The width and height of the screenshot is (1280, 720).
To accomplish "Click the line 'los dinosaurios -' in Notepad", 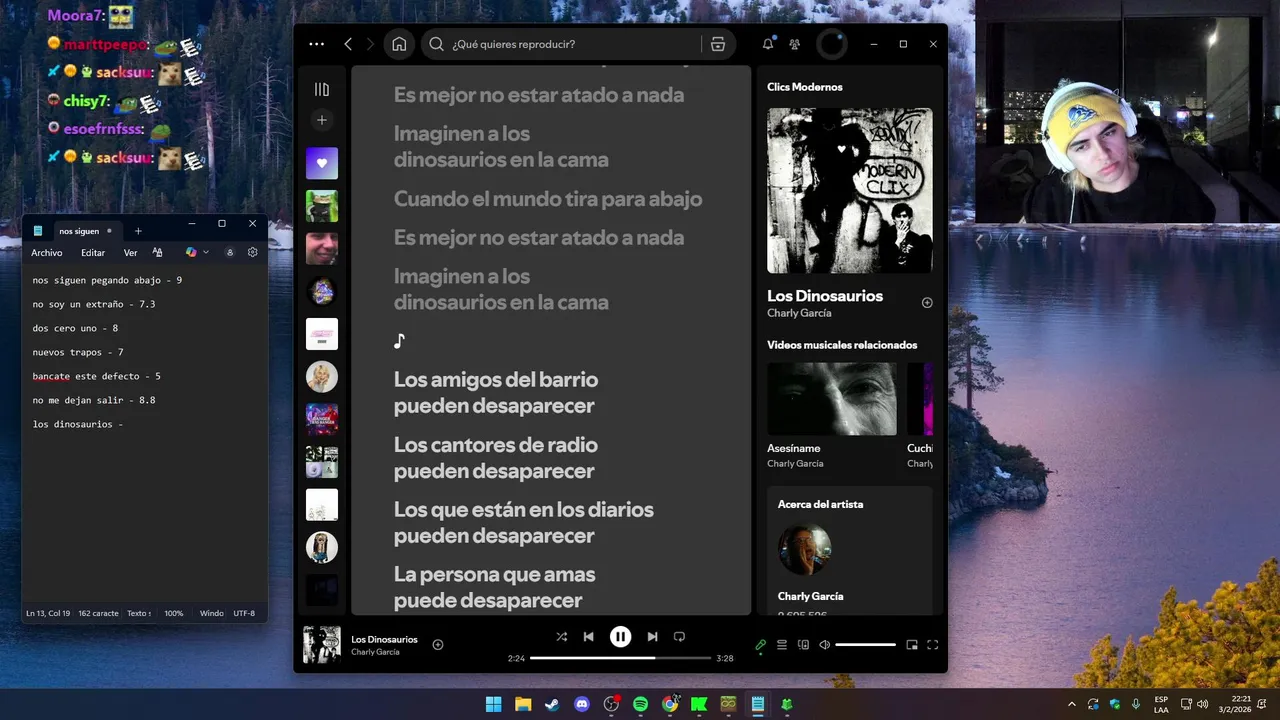I will click(78, 424).
